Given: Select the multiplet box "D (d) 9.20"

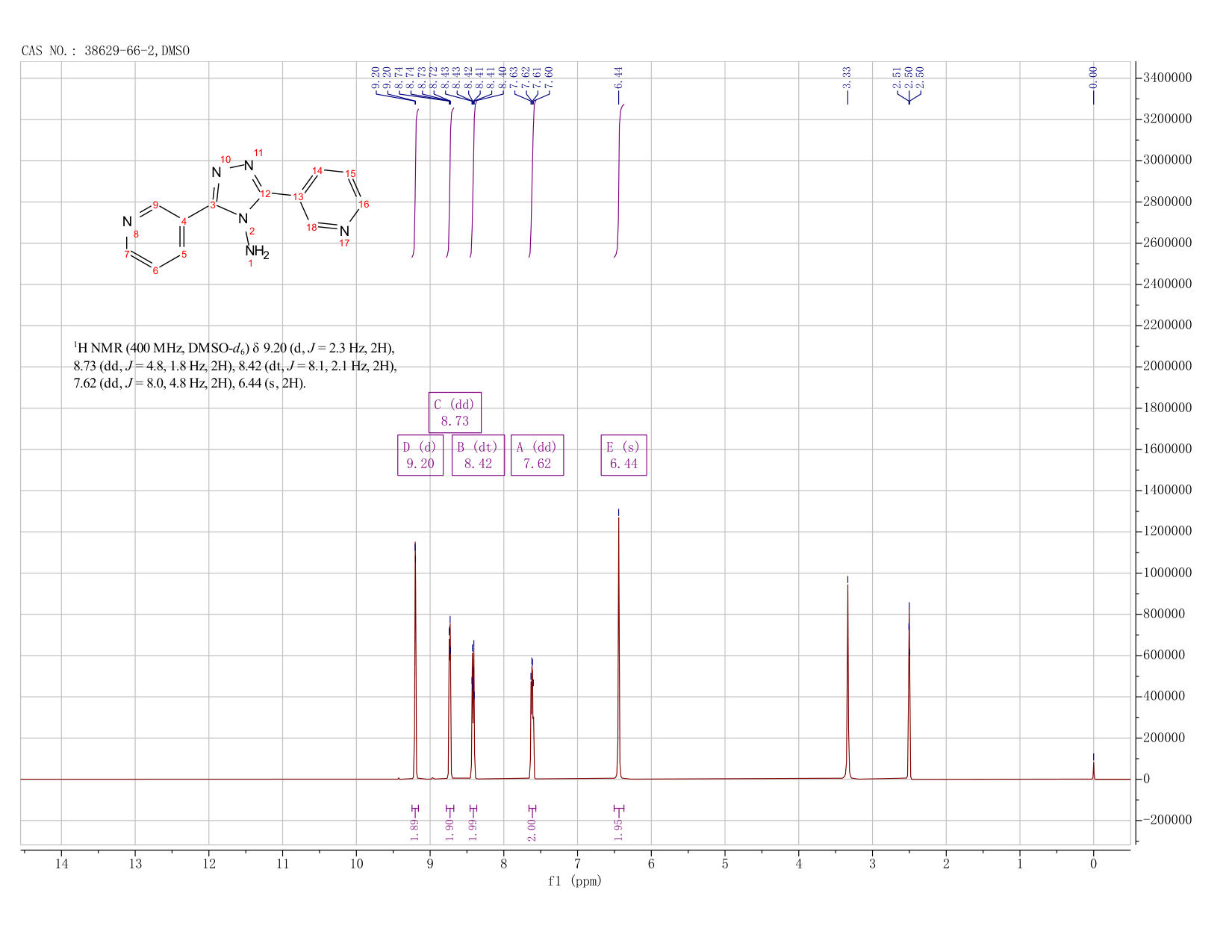Looking at the screenshot, I should (420, 455).
